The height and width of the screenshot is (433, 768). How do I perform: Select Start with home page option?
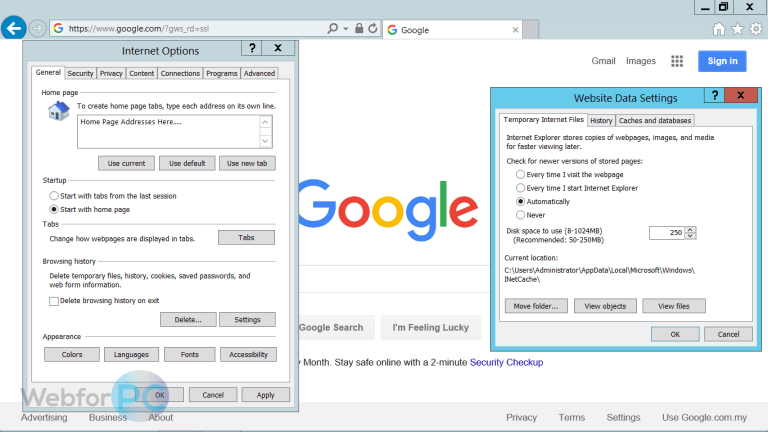54,210
